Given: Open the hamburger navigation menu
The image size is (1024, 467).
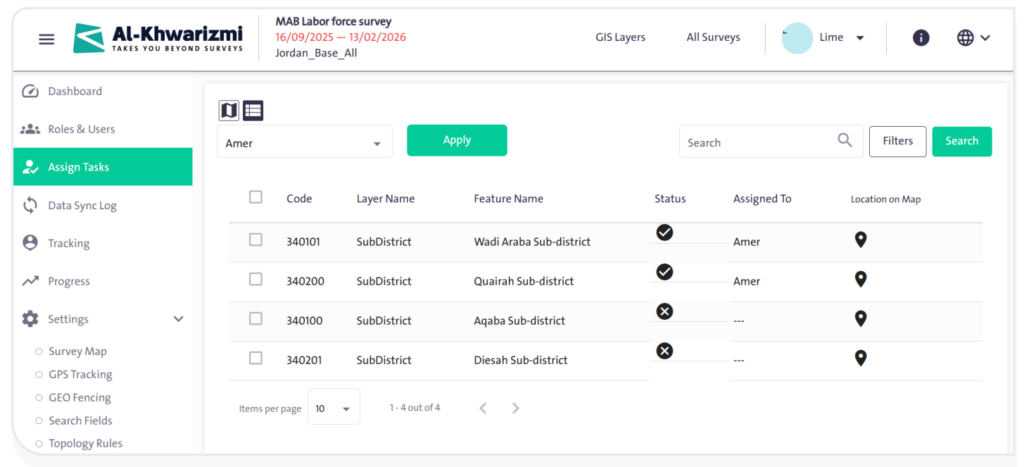Looking at the screenshot, I should (x=46, y=39).
